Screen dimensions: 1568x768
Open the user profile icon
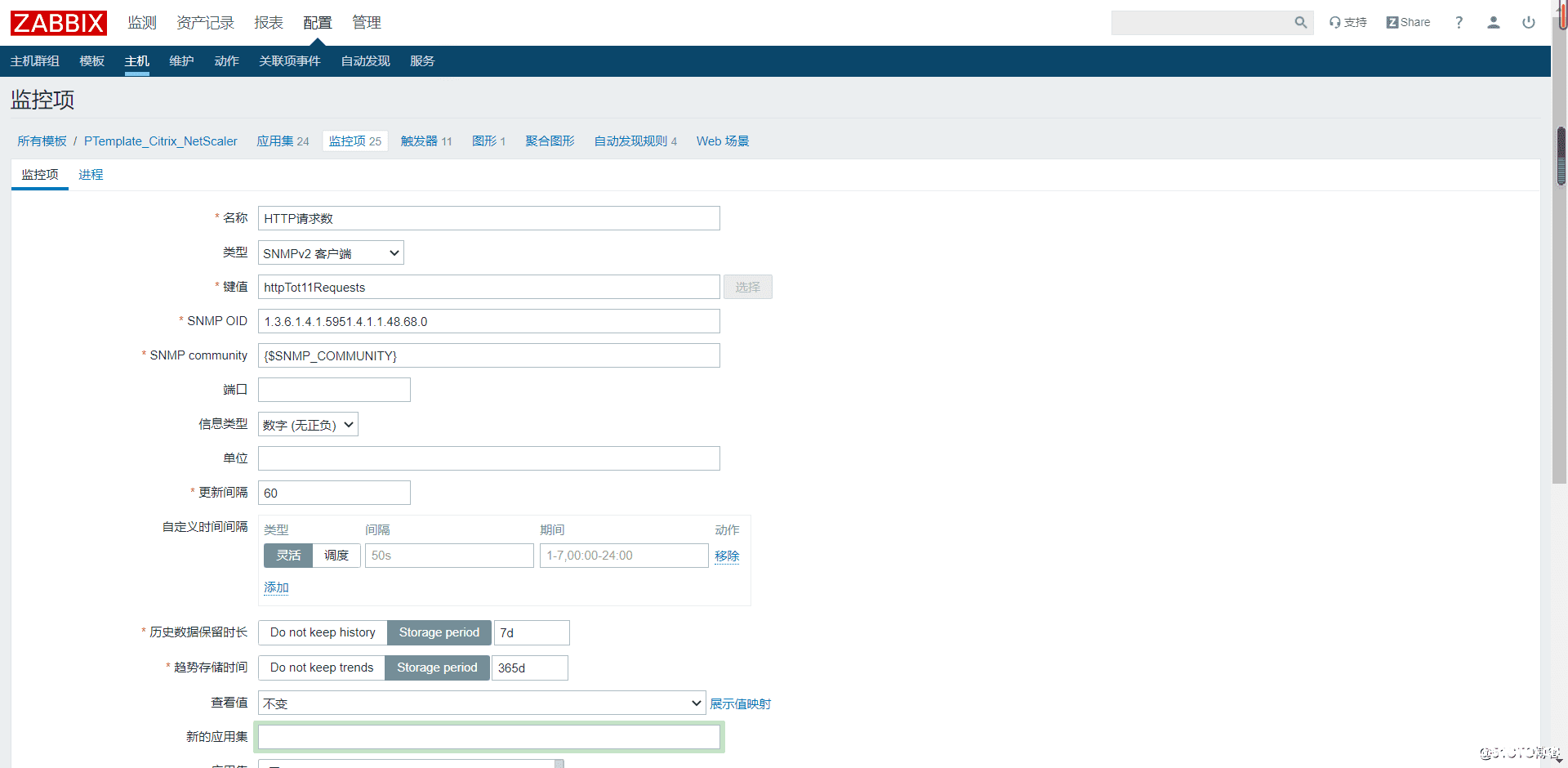click(x=1493, y=22)
